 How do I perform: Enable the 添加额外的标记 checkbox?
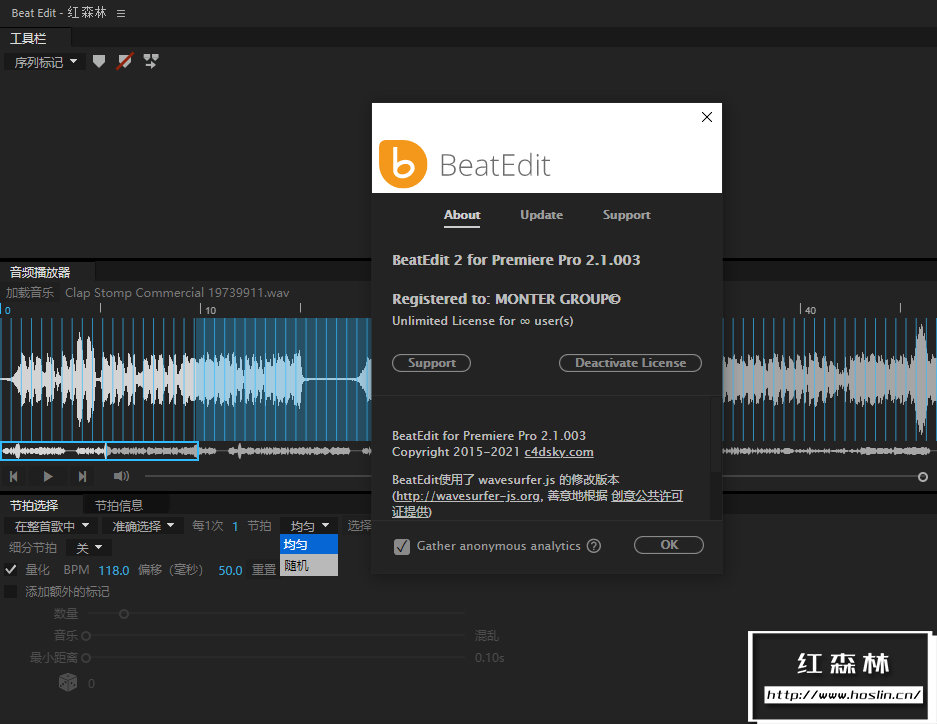[11, 591]
